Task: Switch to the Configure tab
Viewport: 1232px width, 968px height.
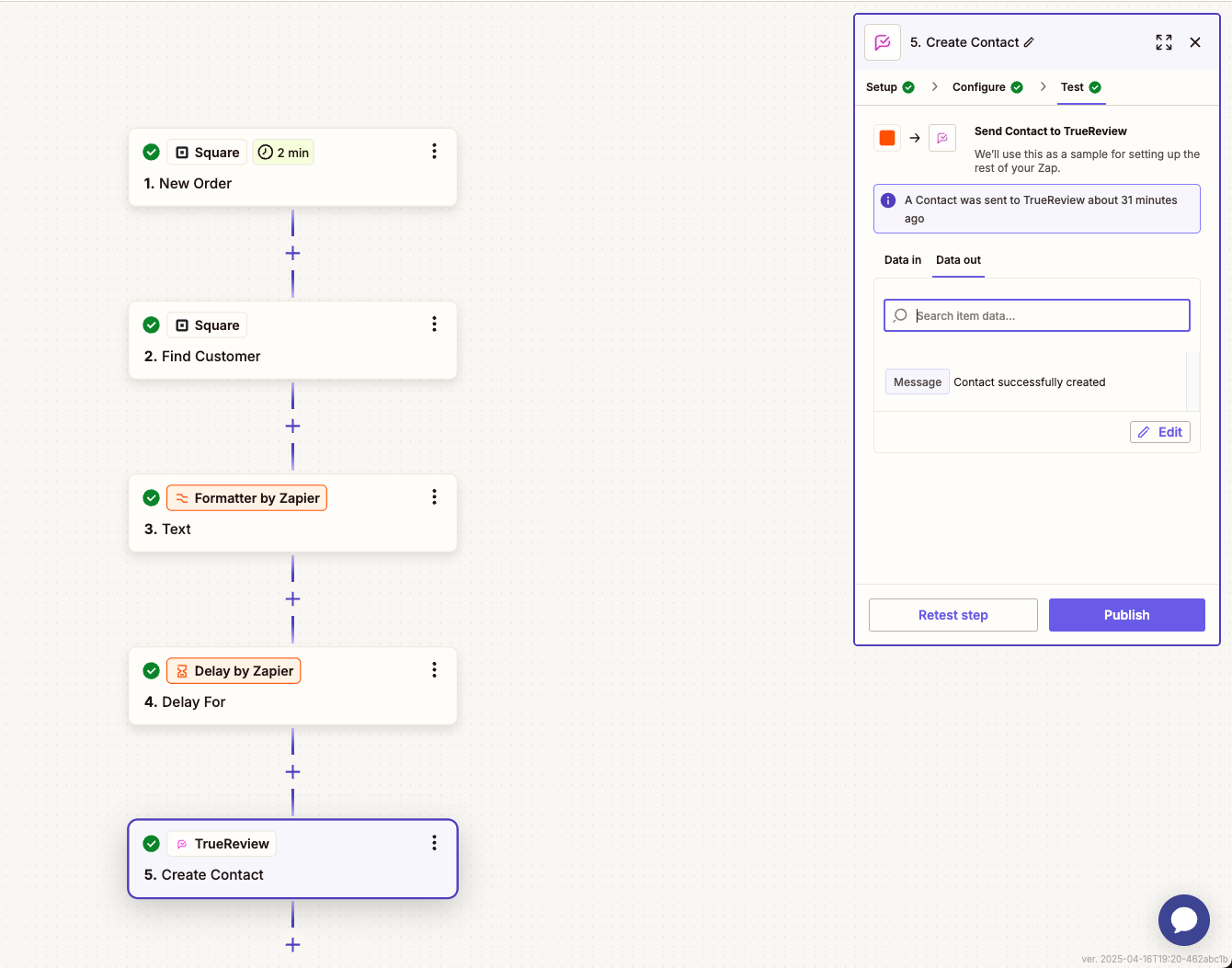Action: (x=987, y=87)
